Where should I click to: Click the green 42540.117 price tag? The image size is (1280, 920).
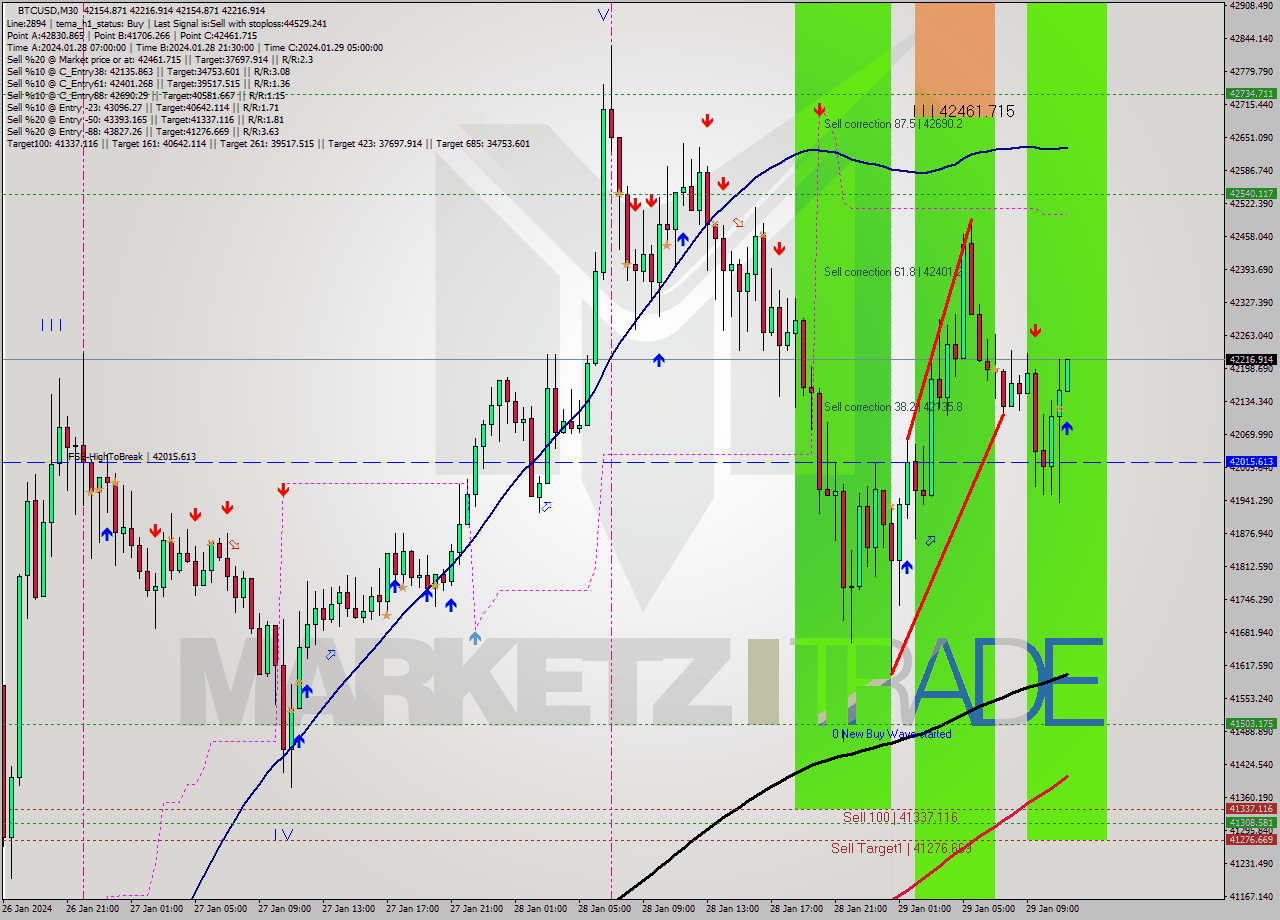(x=1251, y=193)
